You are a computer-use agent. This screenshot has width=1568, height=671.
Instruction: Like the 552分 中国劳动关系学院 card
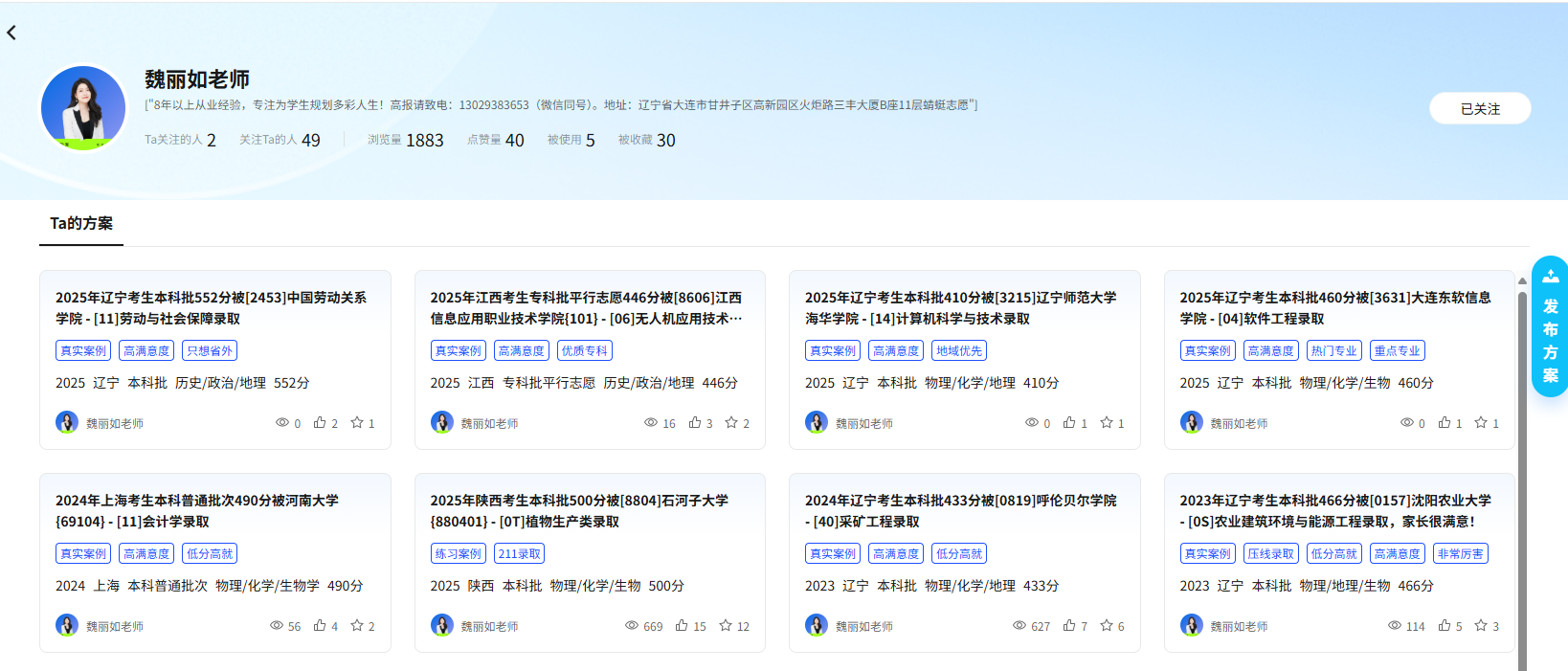pos(320,422)
